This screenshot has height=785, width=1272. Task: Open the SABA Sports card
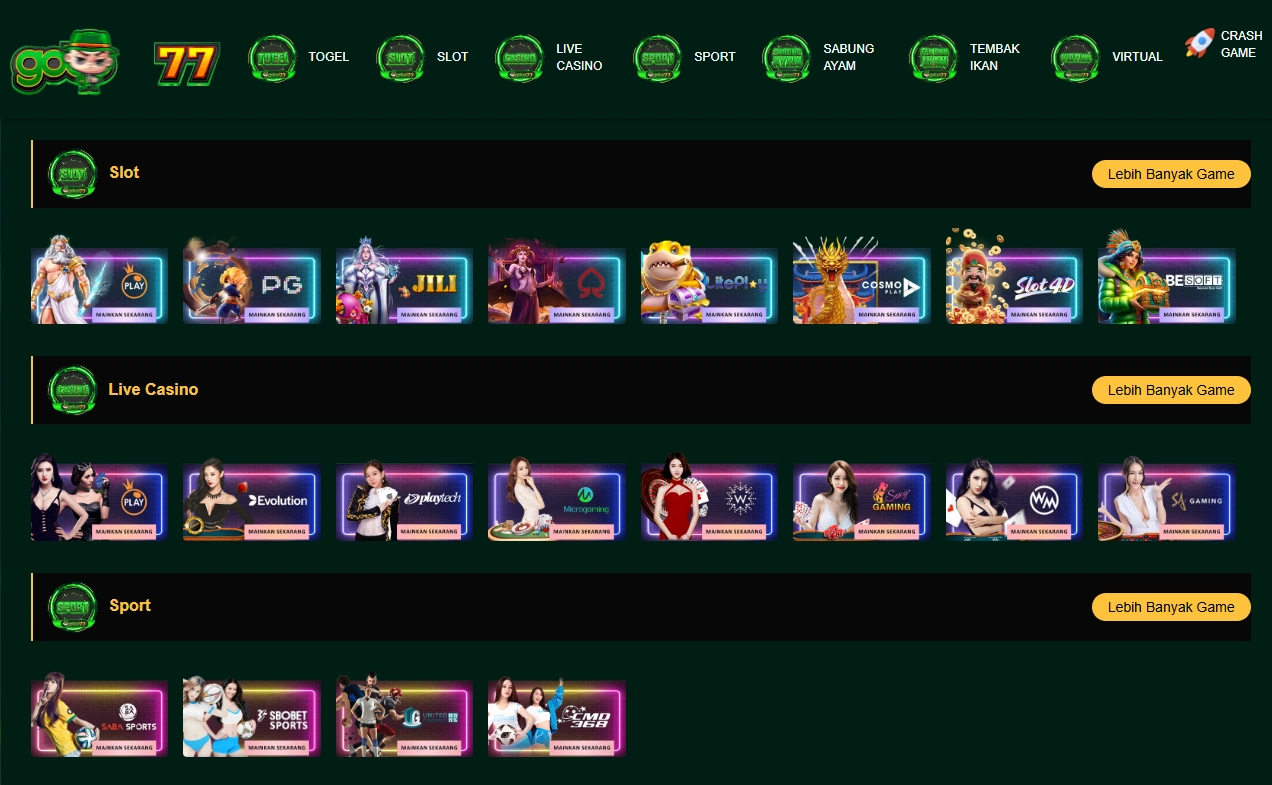point(99,714)
